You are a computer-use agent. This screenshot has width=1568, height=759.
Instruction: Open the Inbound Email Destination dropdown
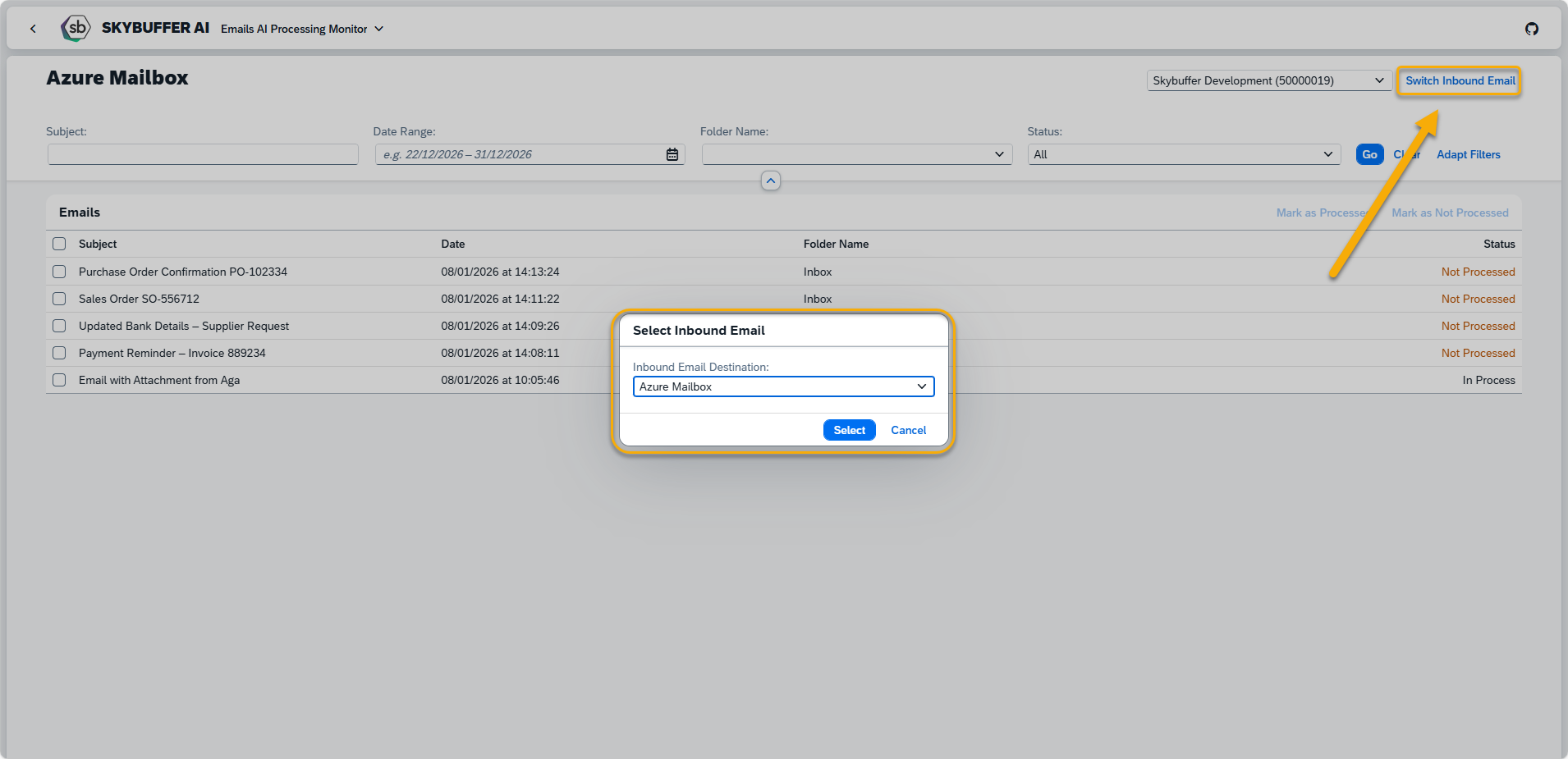pyautogui.click(x=921, y=386)
